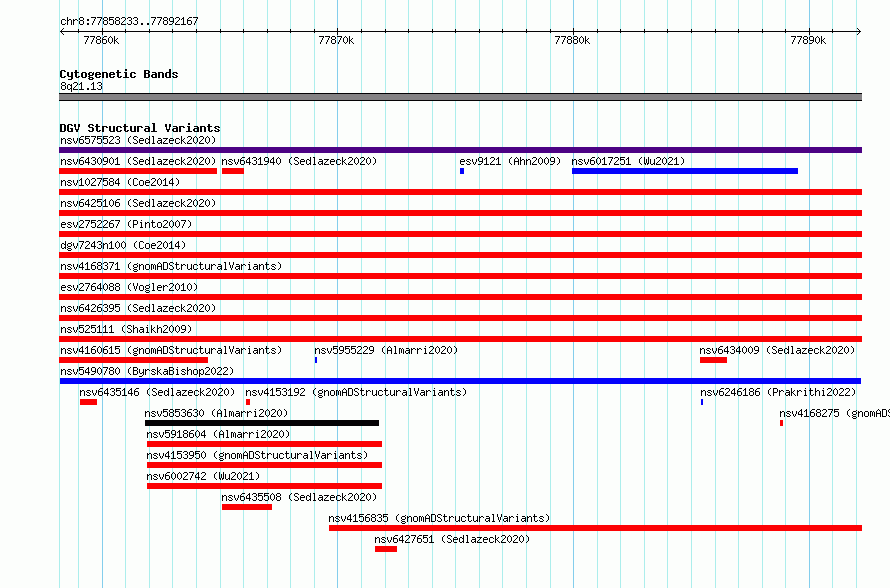Viewport: 890px width, 588px height.
Task: Click the 77880k ruler position label
Action: tap(572, 40)
